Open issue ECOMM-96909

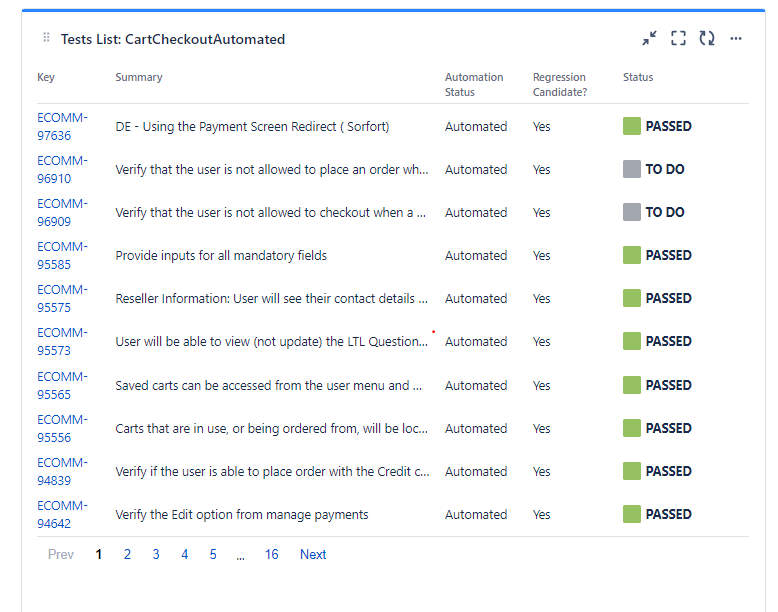tap(62, 212)
